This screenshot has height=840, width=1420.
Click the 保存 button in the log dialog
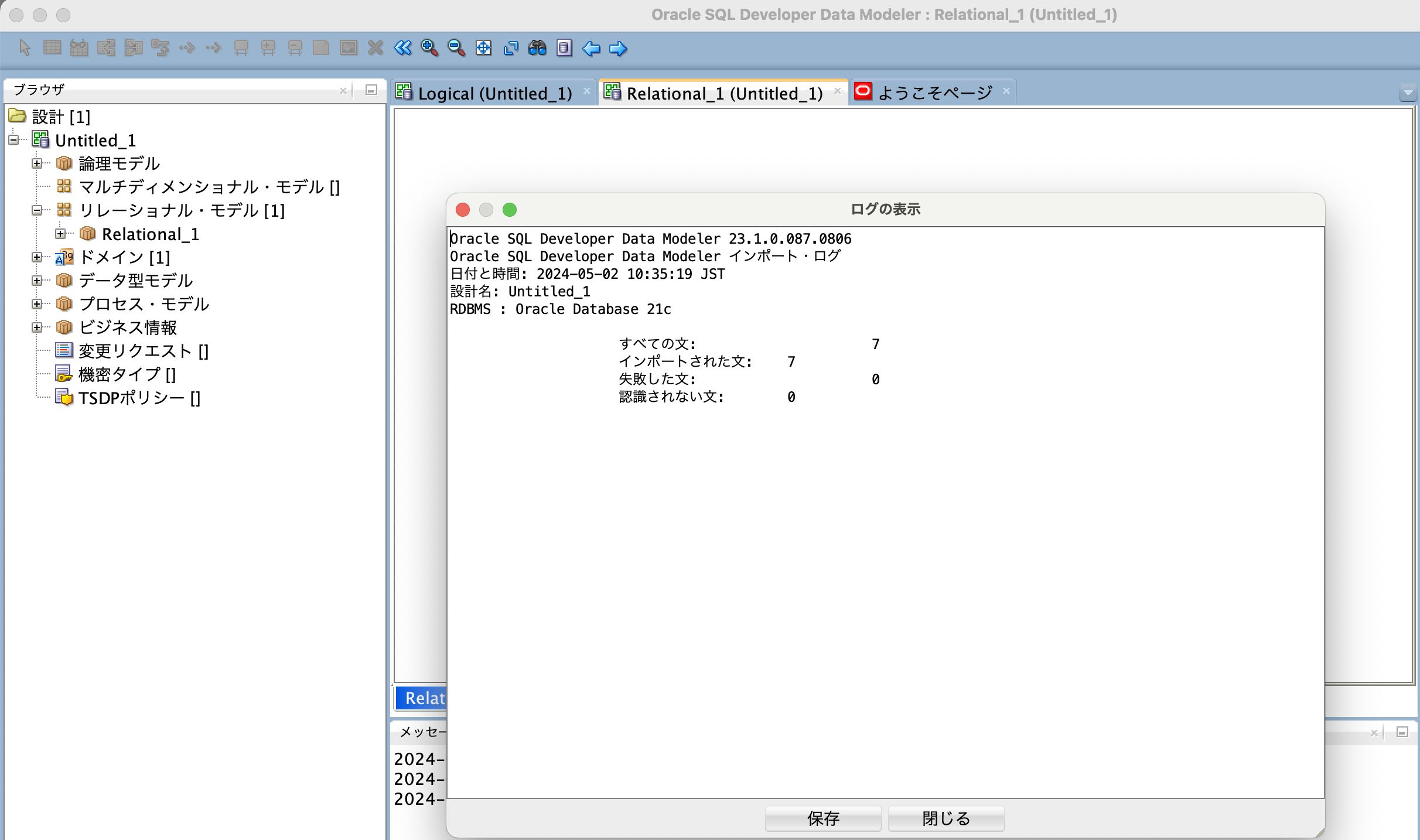coord(823,818)
